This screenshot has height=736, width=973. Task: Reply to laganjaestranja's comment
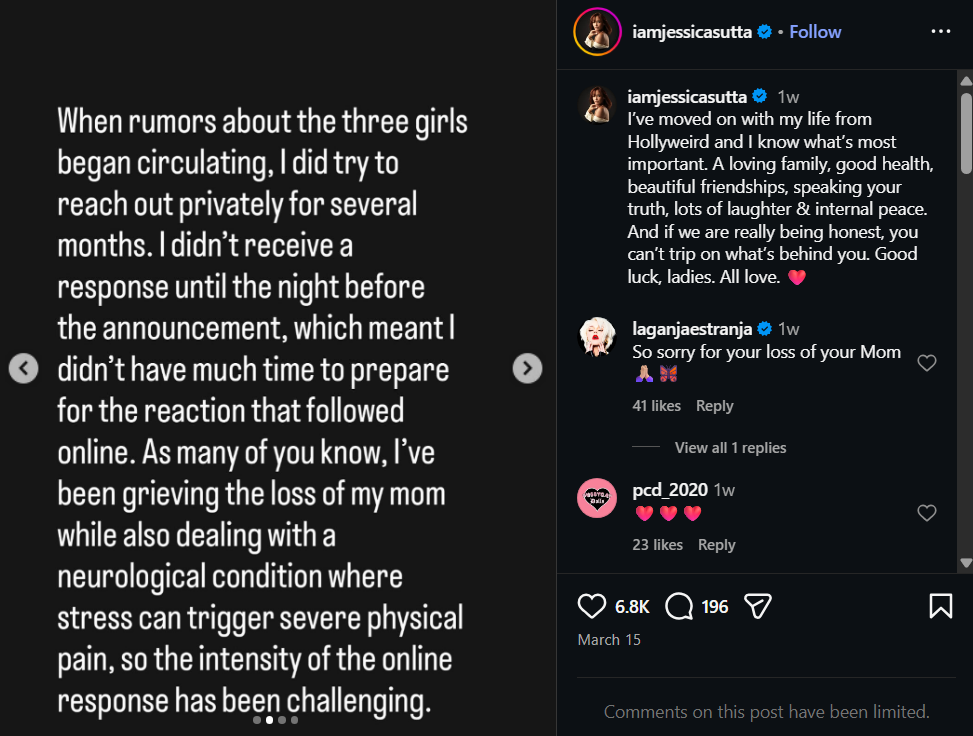click(x=714, y=406)
